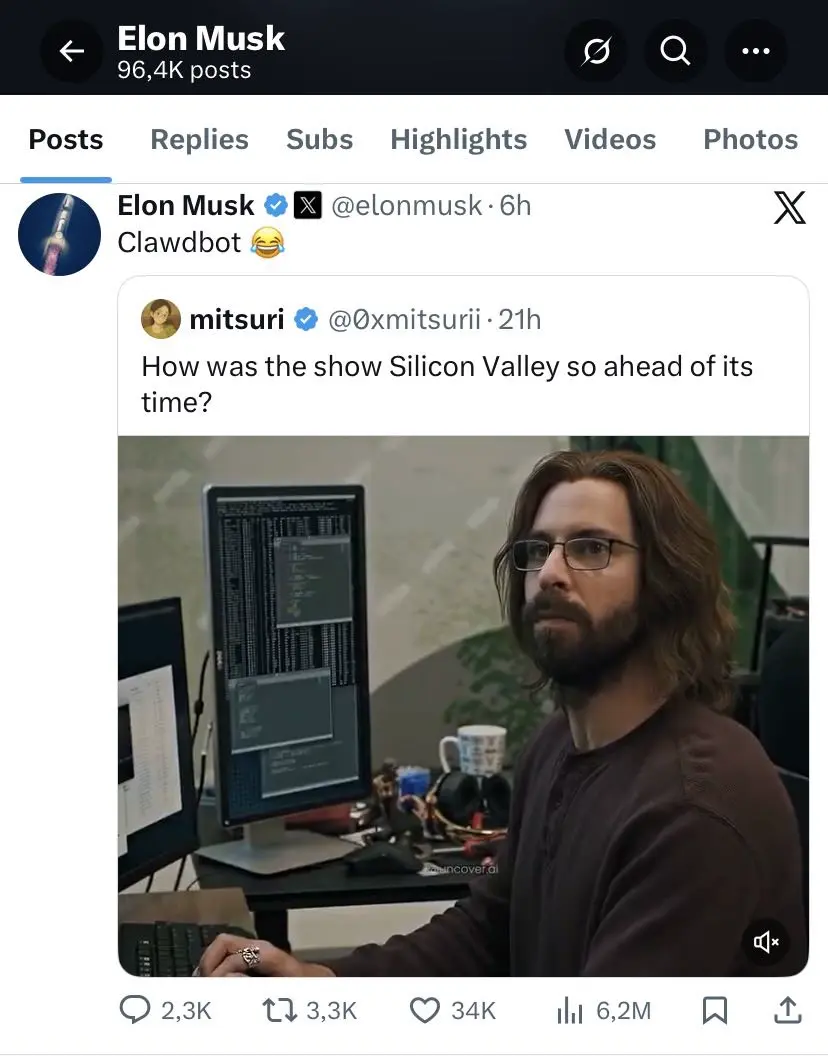This screenshot has width=828, height=1058.
Task: Unmute the video using speaker icon
Action: tap(765, 941)
